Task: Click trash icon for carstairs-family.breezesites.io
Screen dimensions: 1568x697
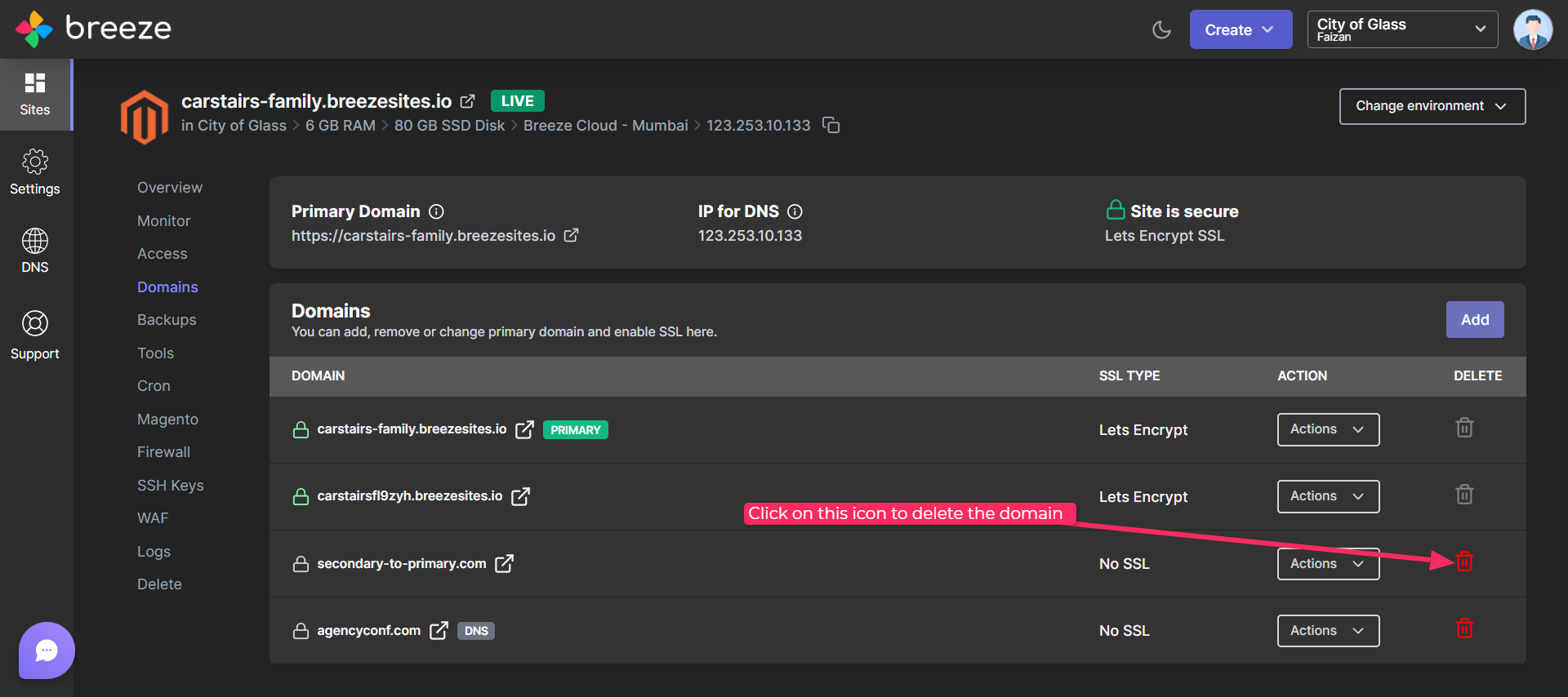Action: (x=1464, y=428)
